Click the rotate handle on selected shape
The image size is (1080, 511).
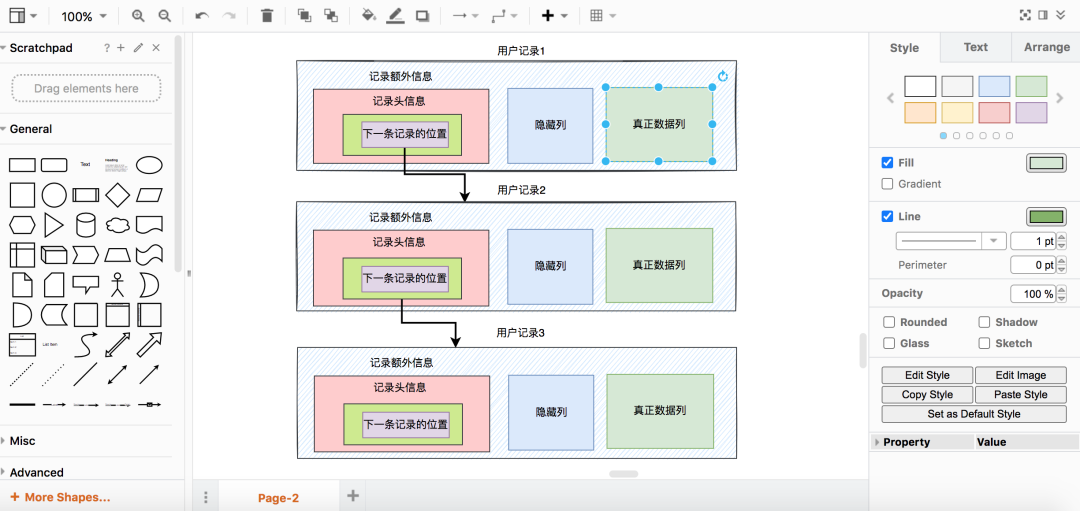pyautogui.click(x=723, y=76)
